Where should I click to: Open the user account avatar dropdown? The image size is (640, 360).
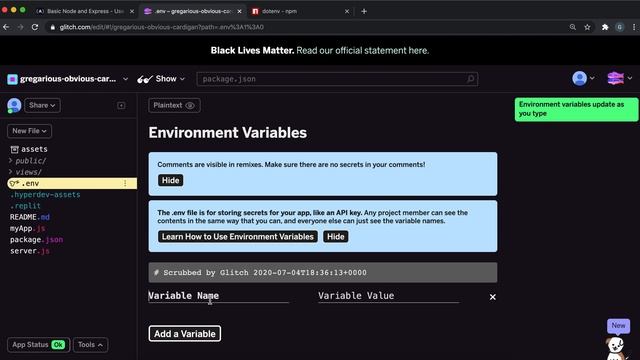pos(583,78)
